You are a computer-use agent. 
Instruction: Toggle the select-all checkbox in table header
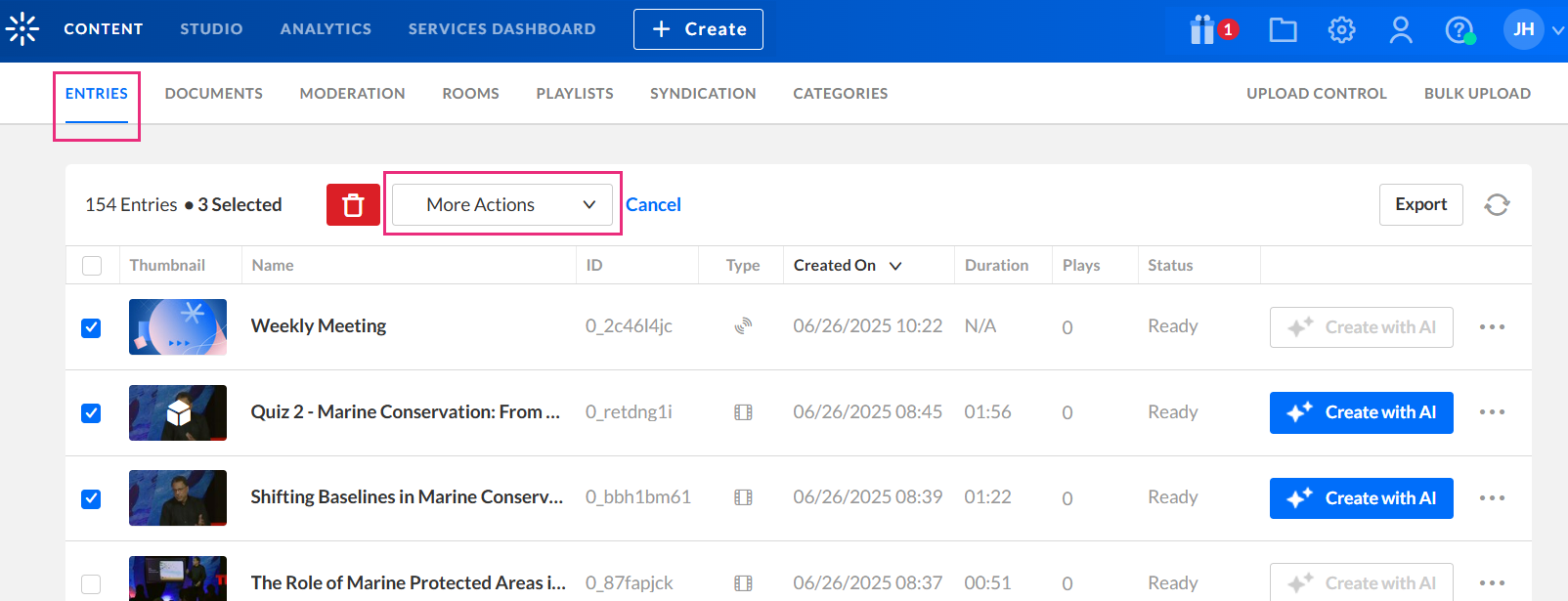pyautogui.click(x=92, y=266)
